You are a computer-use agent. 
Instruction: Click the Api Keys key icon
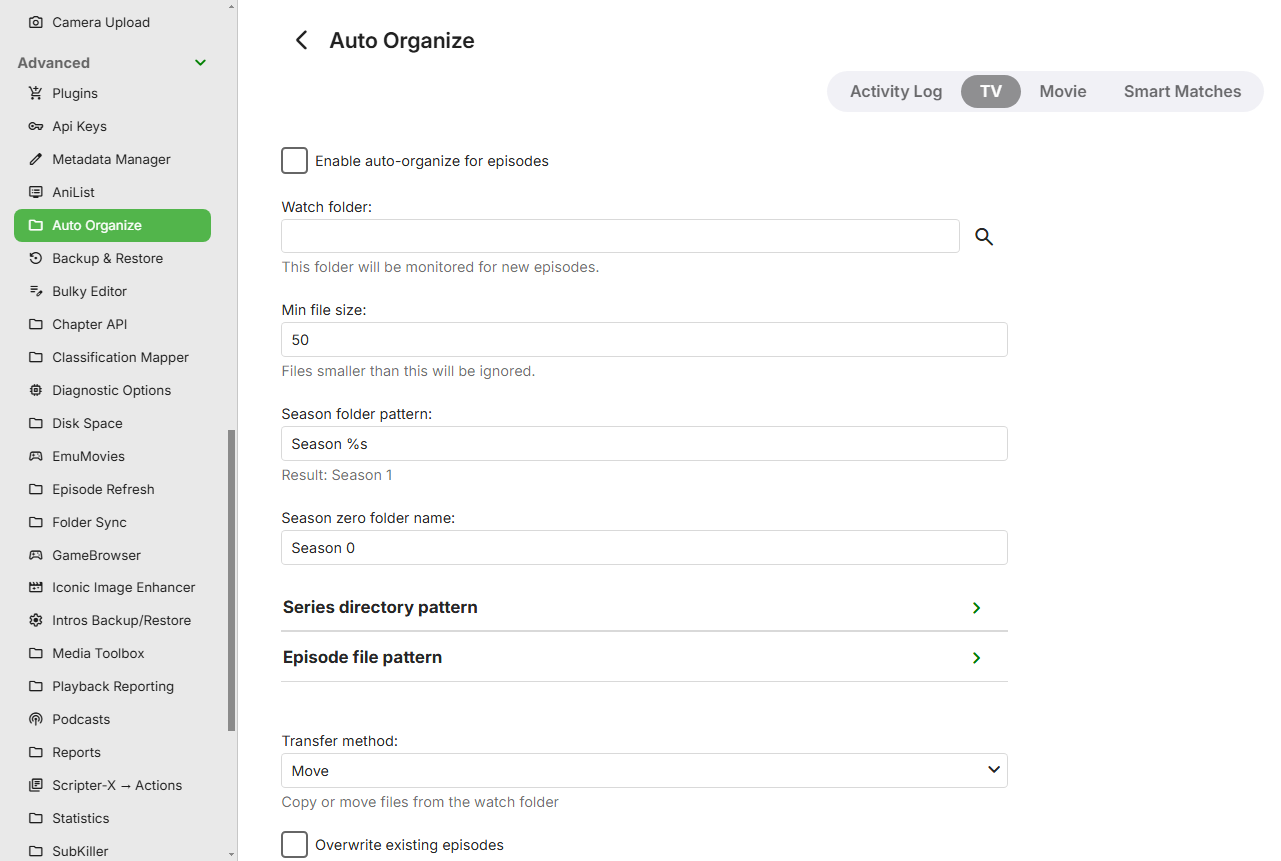[36, 126]
